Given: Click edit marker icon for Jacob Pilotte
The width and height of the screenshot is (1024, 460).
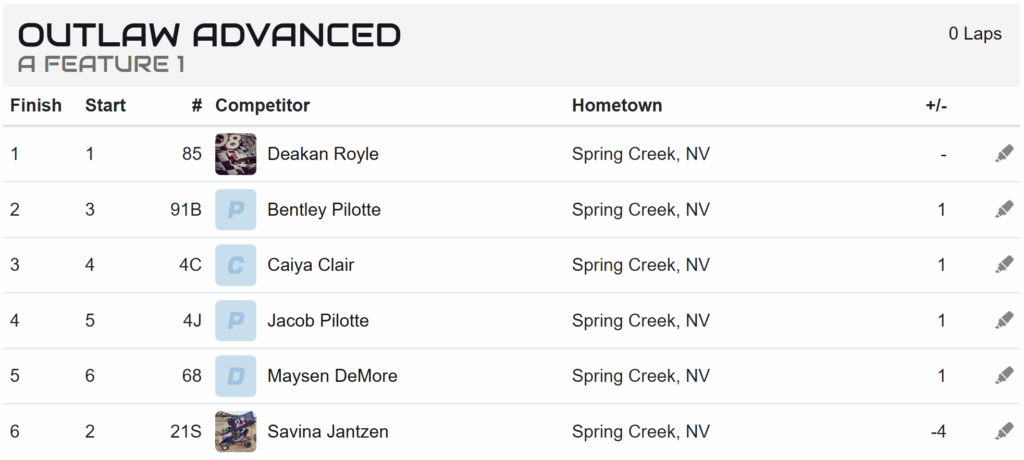Looking at the screenshot, I should tap(1004, 320).
